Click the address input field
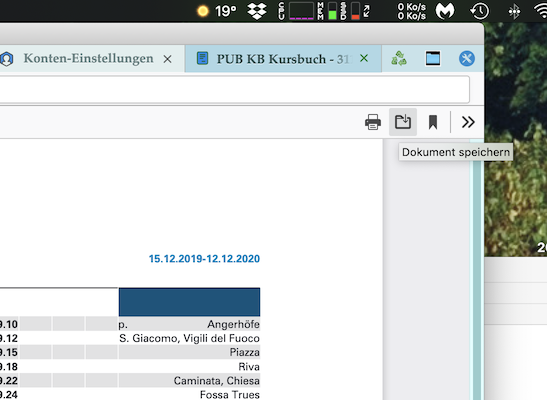The height and width of the screenshot is (400, 547). coord(234,89)
